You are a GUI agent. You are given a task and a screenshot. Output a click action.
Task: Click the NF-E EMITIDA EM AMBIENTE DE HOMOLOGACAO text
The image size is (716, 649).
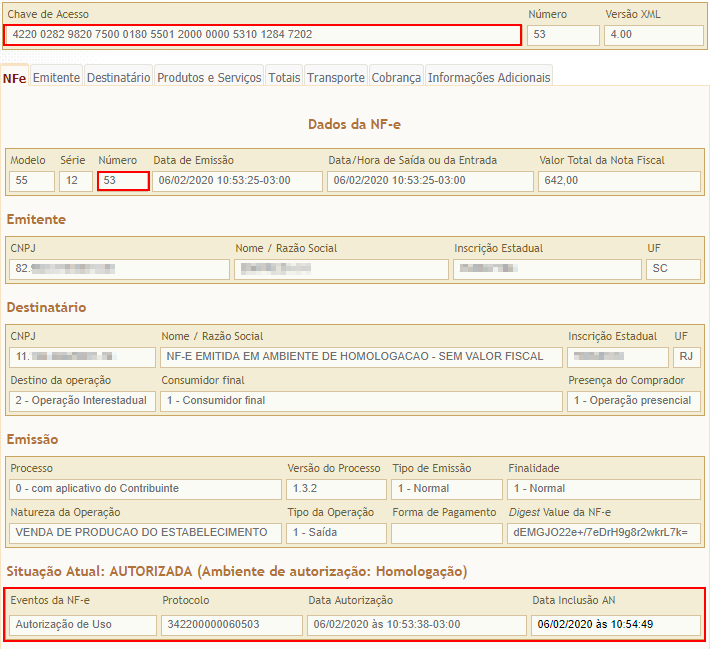click(355, 356)
